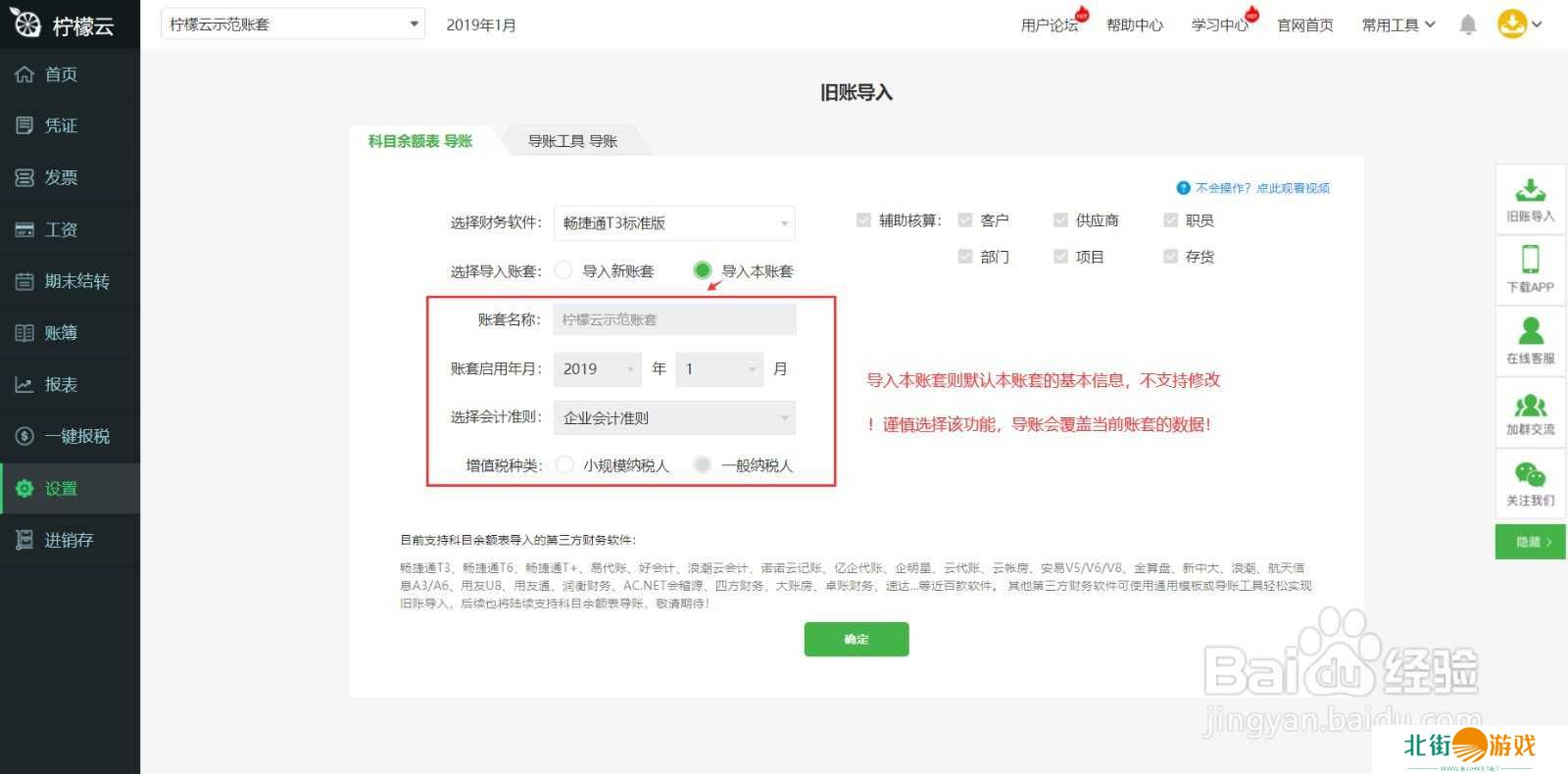Expand the 选择财务软件 dropdown
Screen dimensions: 1568x774
click(x=674, y=223)
